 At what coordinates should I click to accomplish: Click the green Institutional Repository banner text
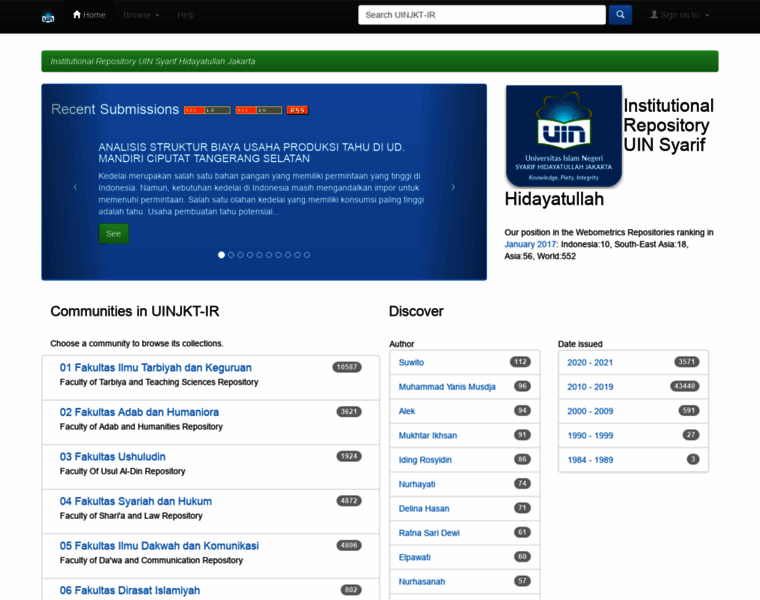pyautogui.click(x=153, y=62)
